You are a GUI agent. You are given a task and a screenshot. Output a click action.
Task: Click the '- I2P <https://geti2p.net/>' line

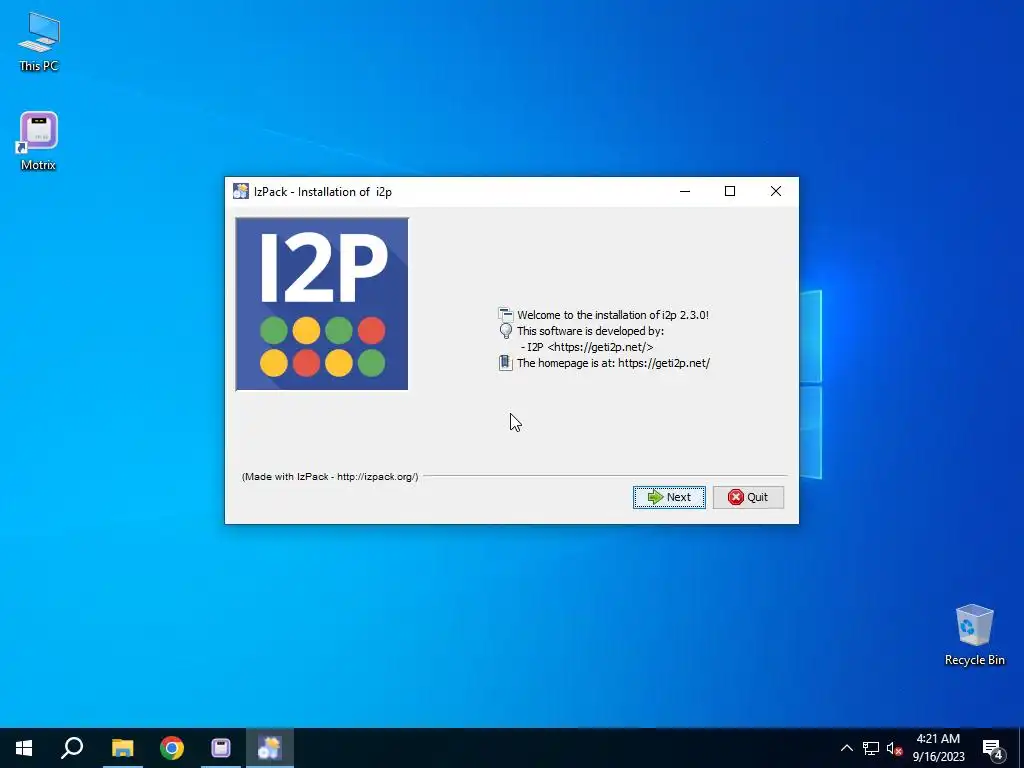[586, 347]
